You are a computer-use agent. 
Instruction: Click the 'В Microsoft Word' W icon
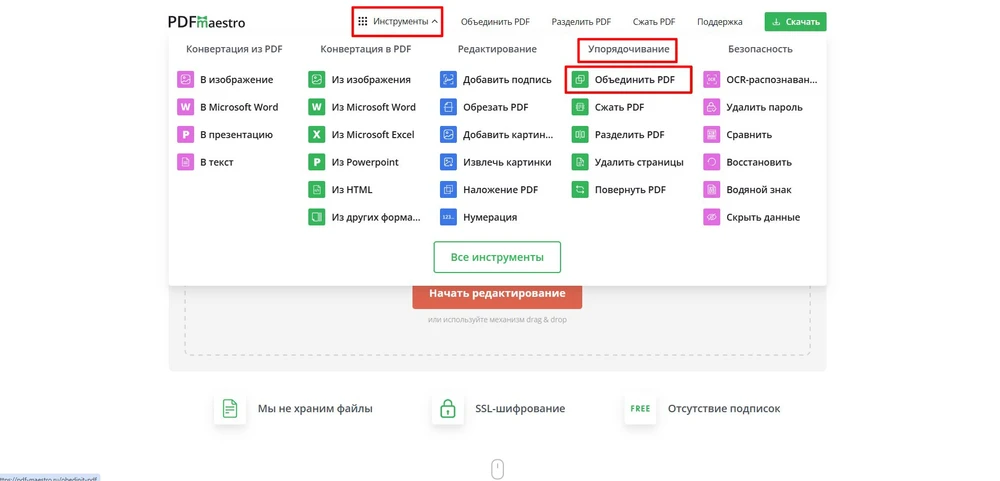click(185, 107)
